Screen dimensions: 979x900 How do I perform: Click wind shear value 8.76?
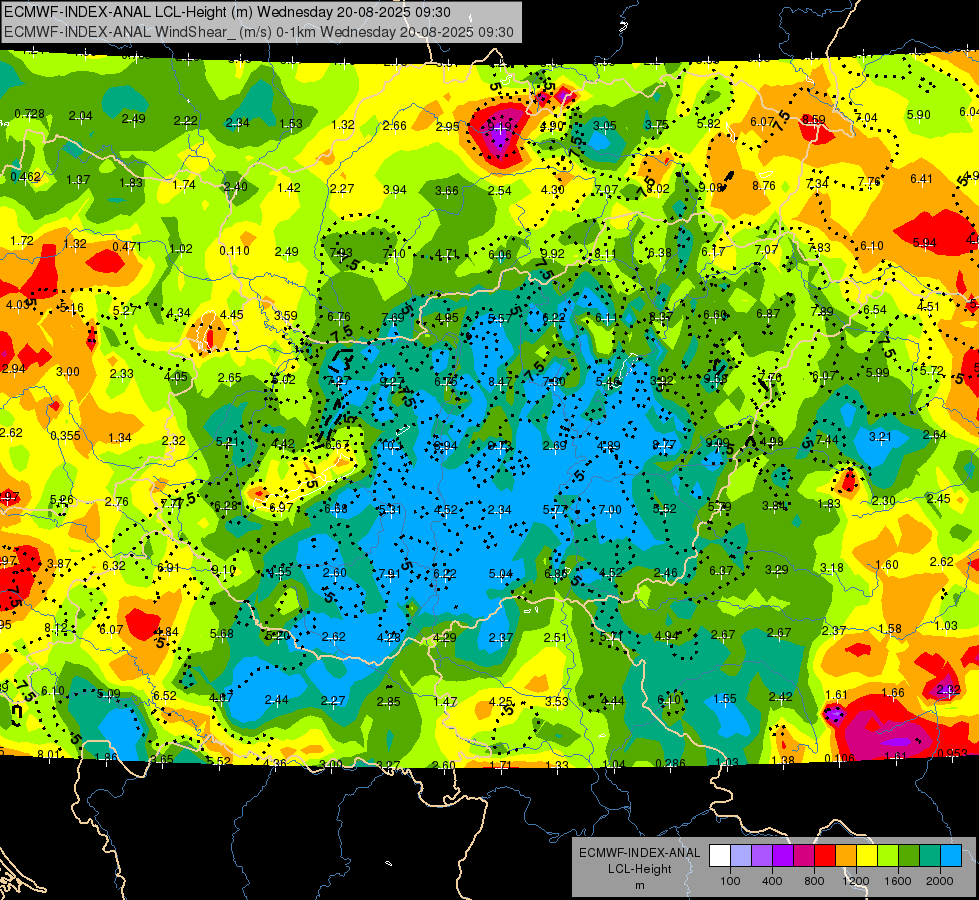(x=764, y=185)
